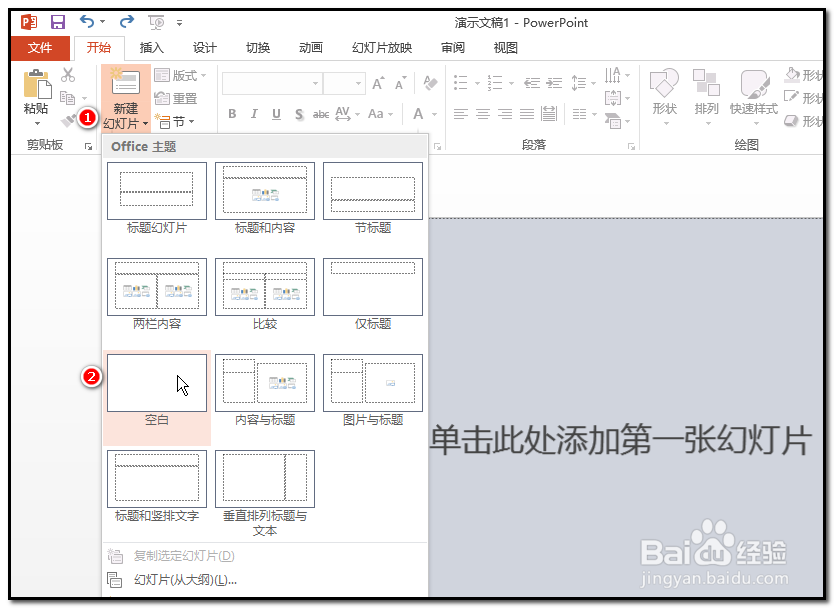
Task: Click the Convert to SmartArt icon
Action: (613, 121)
